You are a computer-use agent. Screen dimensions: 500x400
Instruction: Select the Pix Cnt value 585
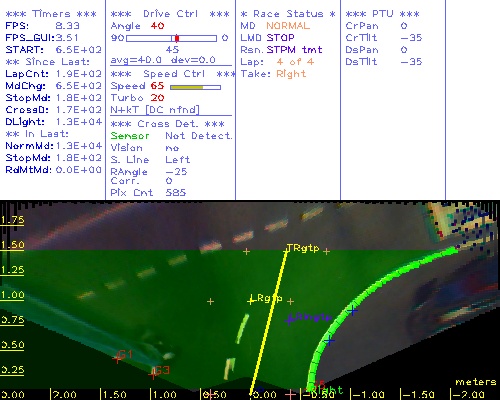(175, 193)
